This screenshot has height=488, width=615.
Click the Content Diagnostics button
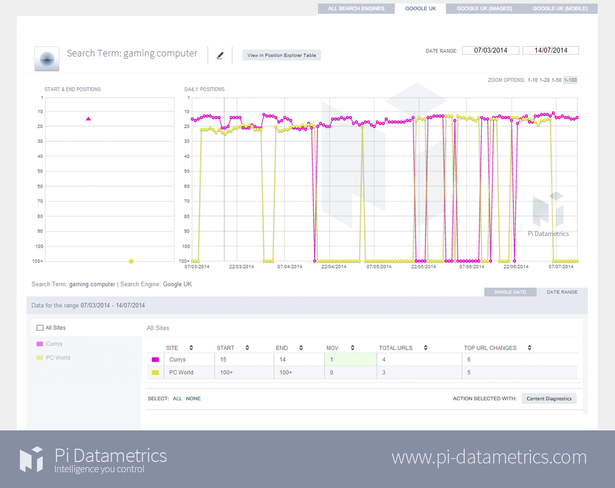pyautogui.click(x=549, y=399)
